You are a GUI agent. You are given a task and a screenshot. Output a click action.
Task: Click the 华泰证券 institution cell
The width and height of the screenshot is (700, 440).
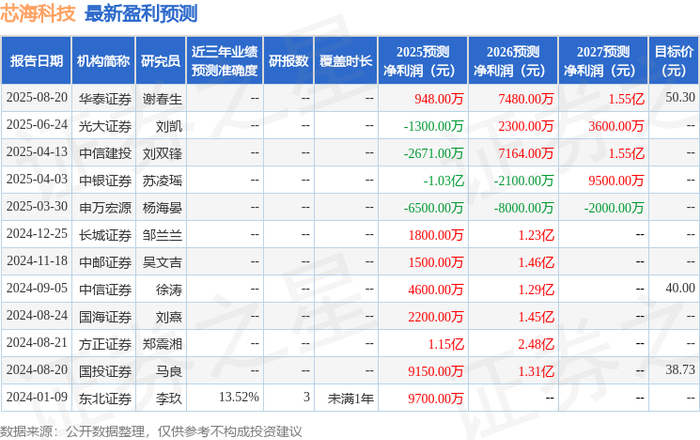(105, 99)
